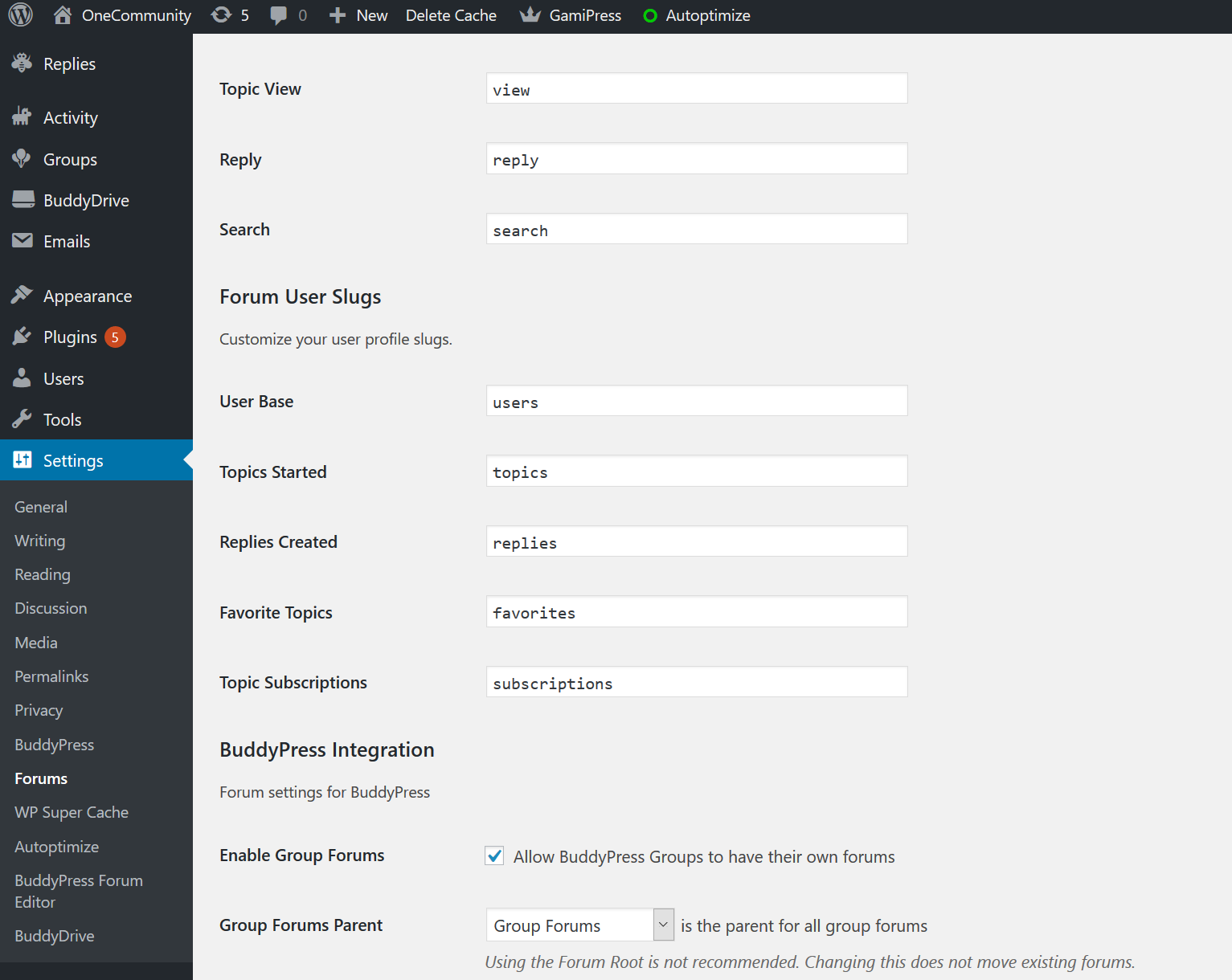Viewport: 1232px width, 980px height.
Task: Open the Tools menu
Action: (x=63, y=419)
